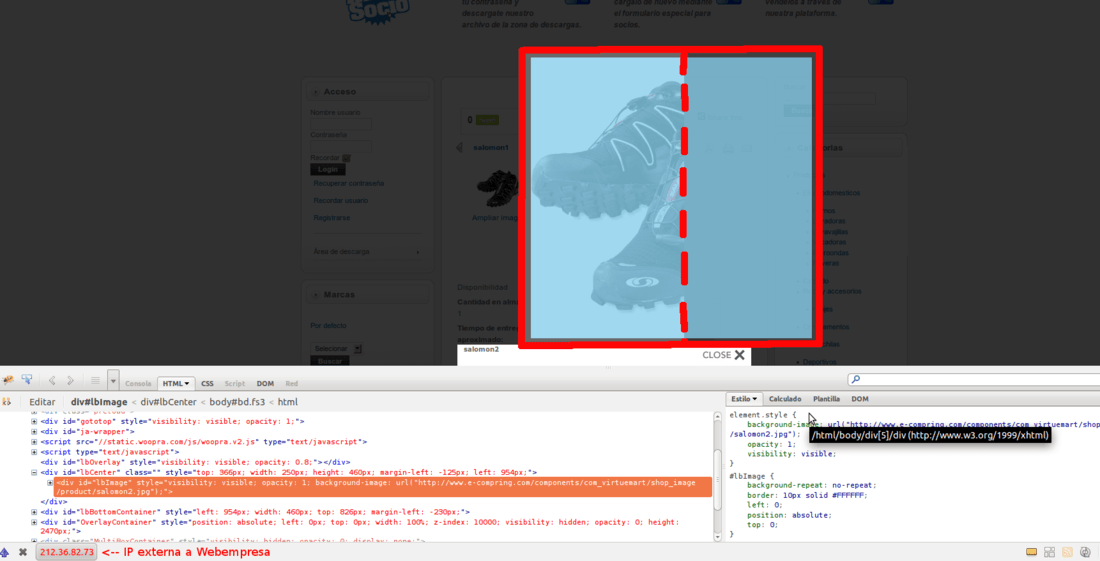This screenshot has width=1100, height=561.
Task: Open the CSS tab
Action: 207,384
